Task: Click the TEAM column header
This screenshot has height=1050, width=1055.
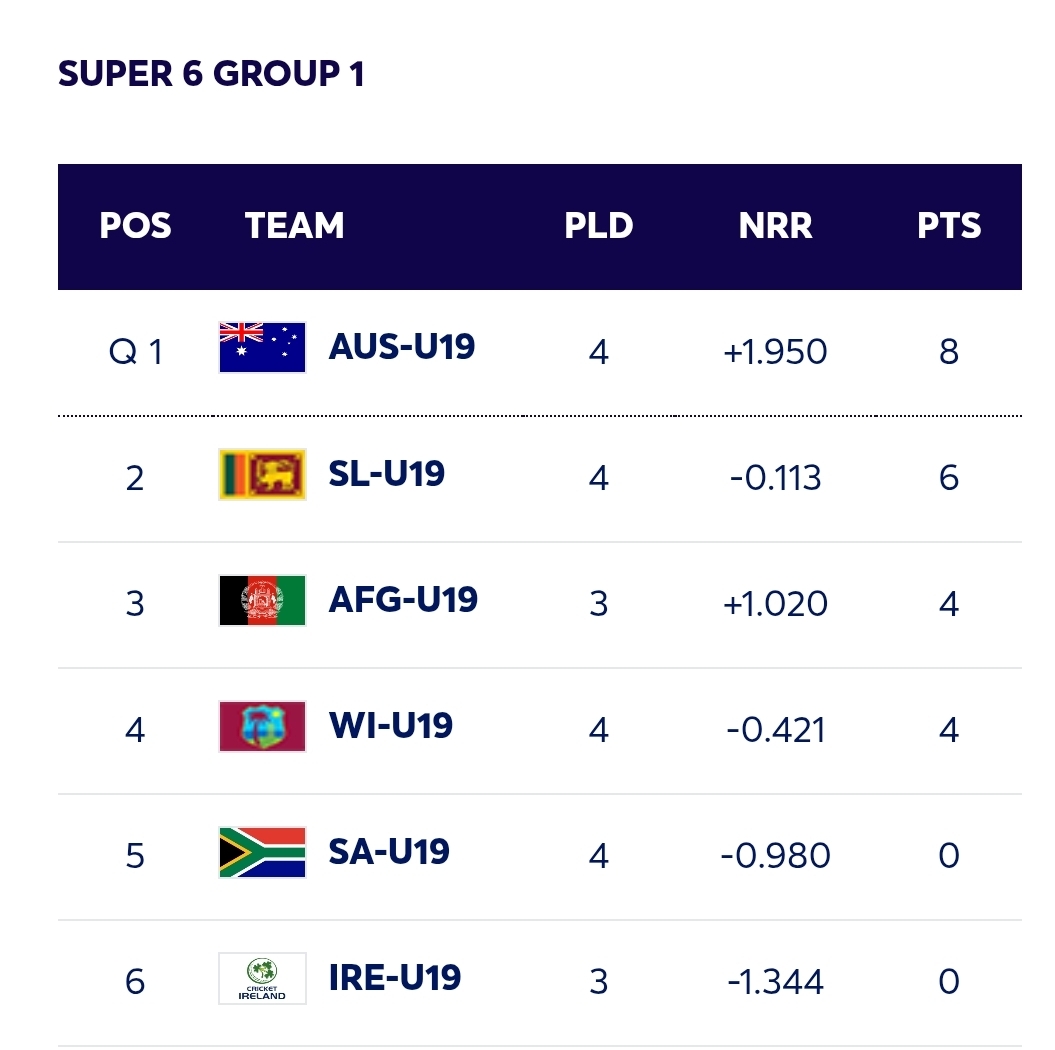Action: [x=294, y=226]
